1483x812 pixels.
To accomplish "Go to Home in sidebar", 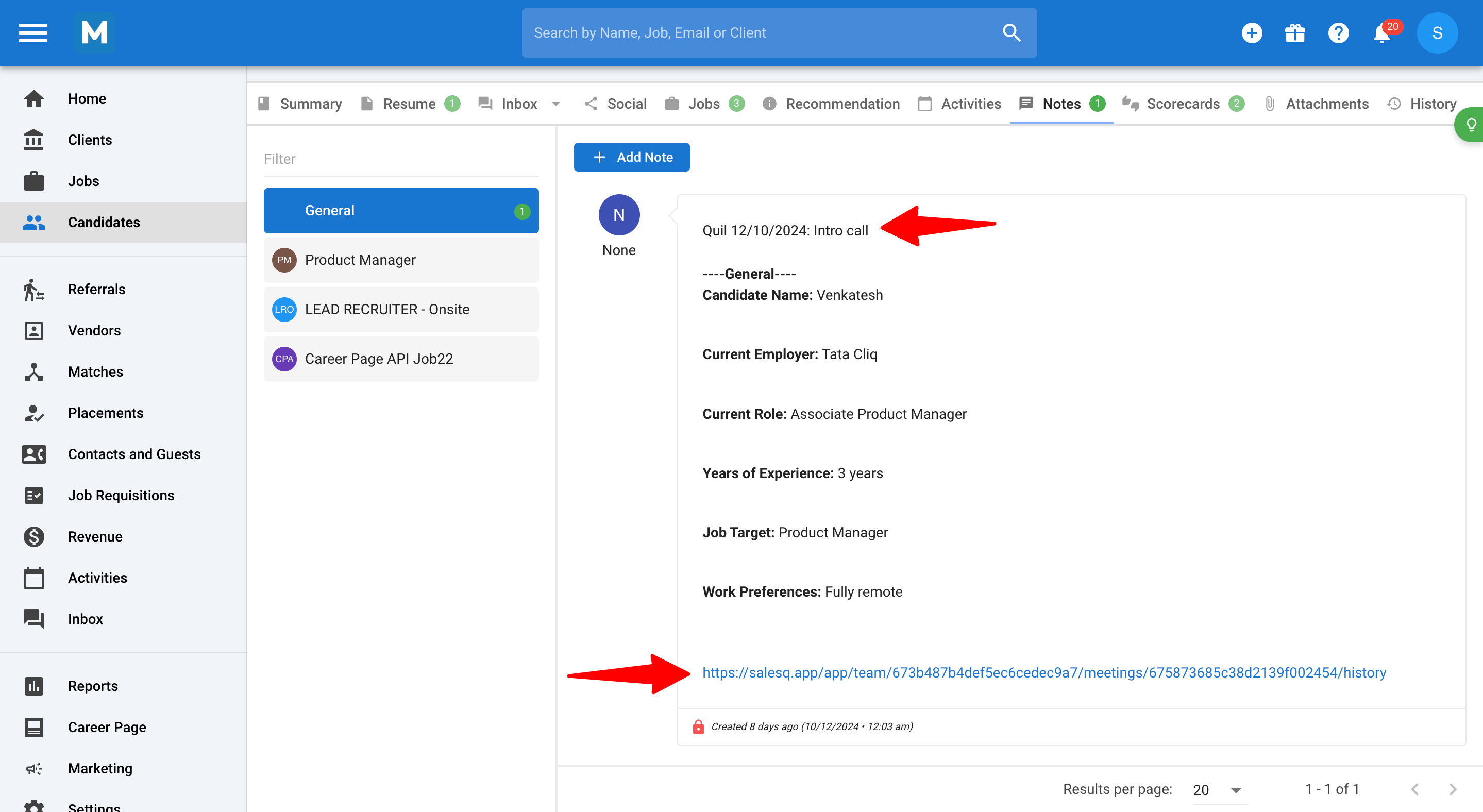I will (x=123, y=98).
